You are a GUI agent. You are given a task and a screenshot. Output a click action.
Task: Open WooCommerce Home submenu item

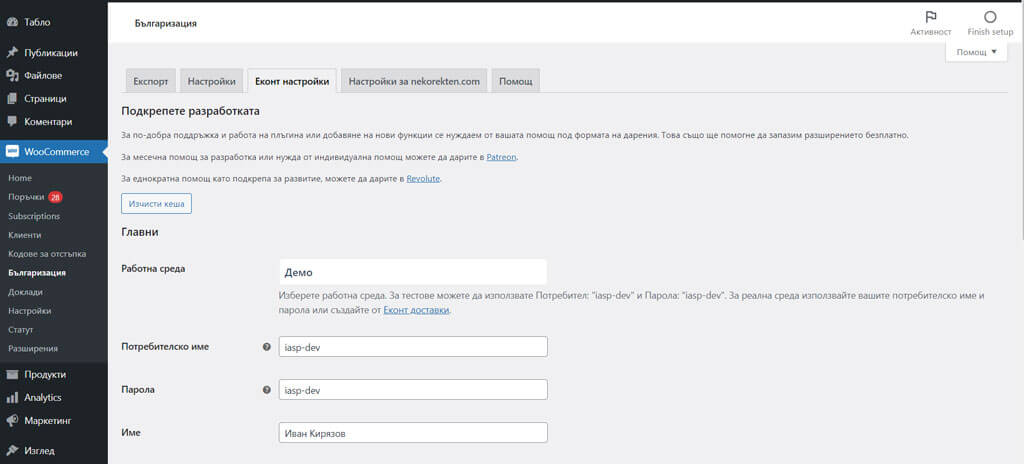click(x=20, y=178)
